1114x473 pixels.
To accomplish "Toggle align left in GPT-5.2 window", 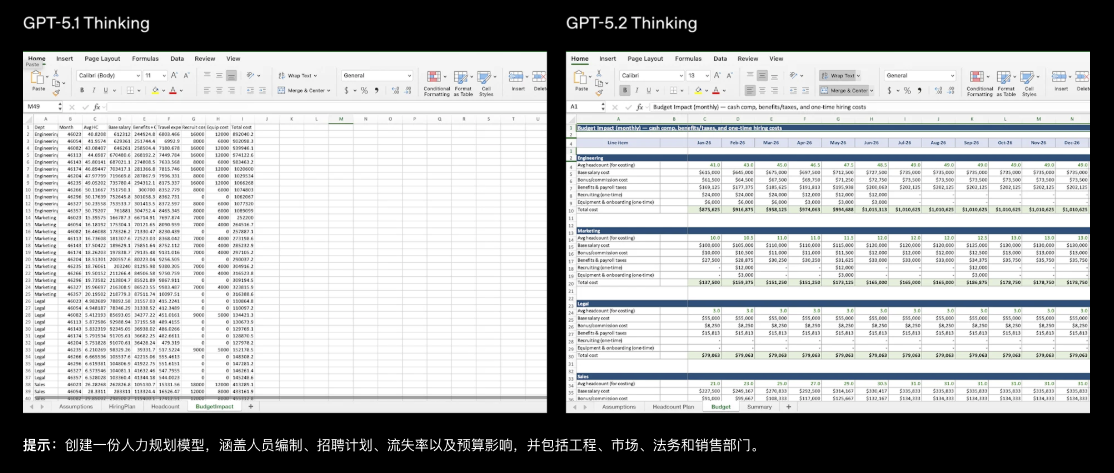I will click(x=750, y=90).
